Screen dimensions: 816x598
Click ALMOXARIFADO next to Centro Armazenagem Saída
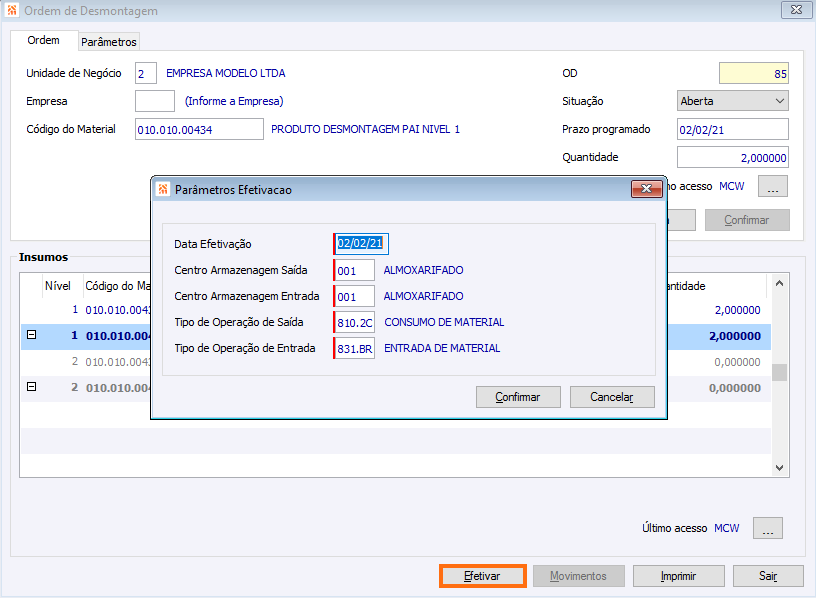coord(423,270)
